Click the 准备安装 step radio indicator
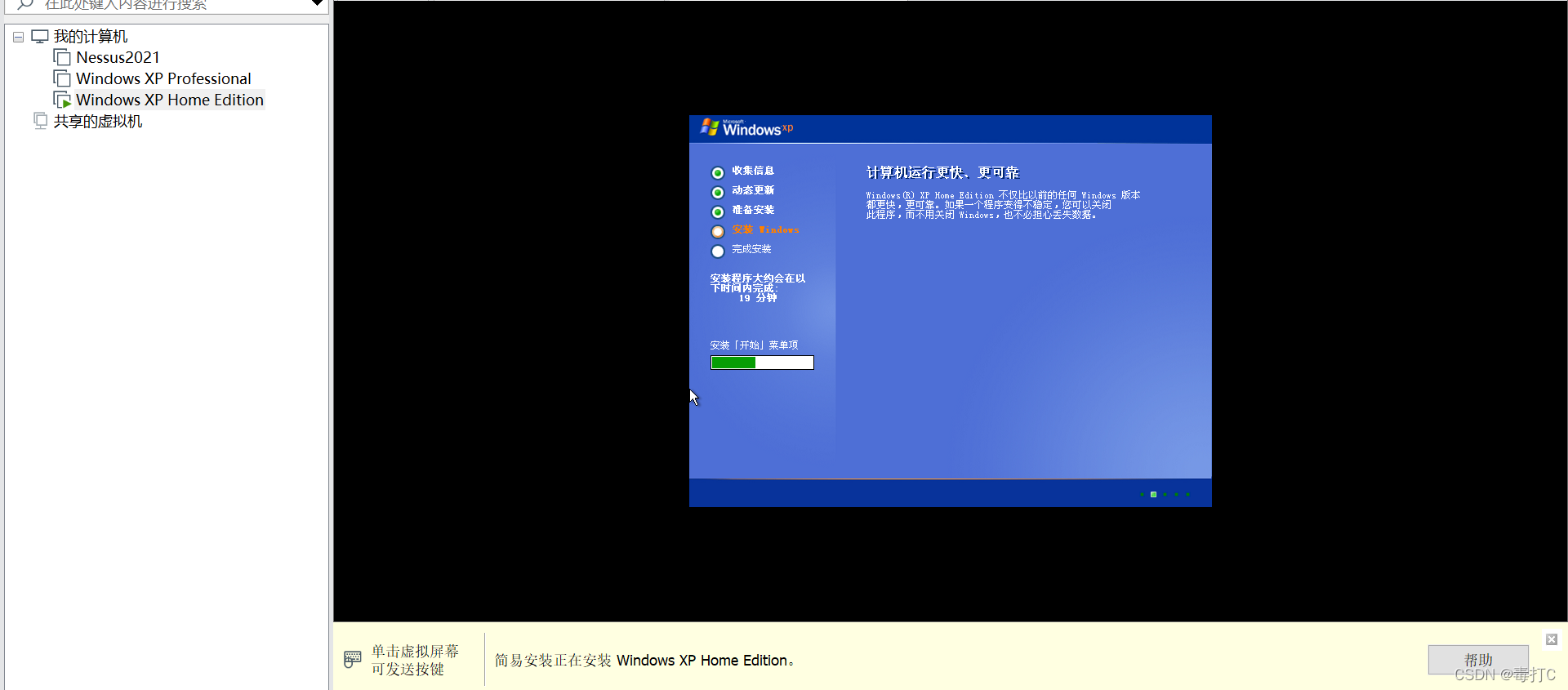Viewport: 1568px width, 690px height. (718, 211)
